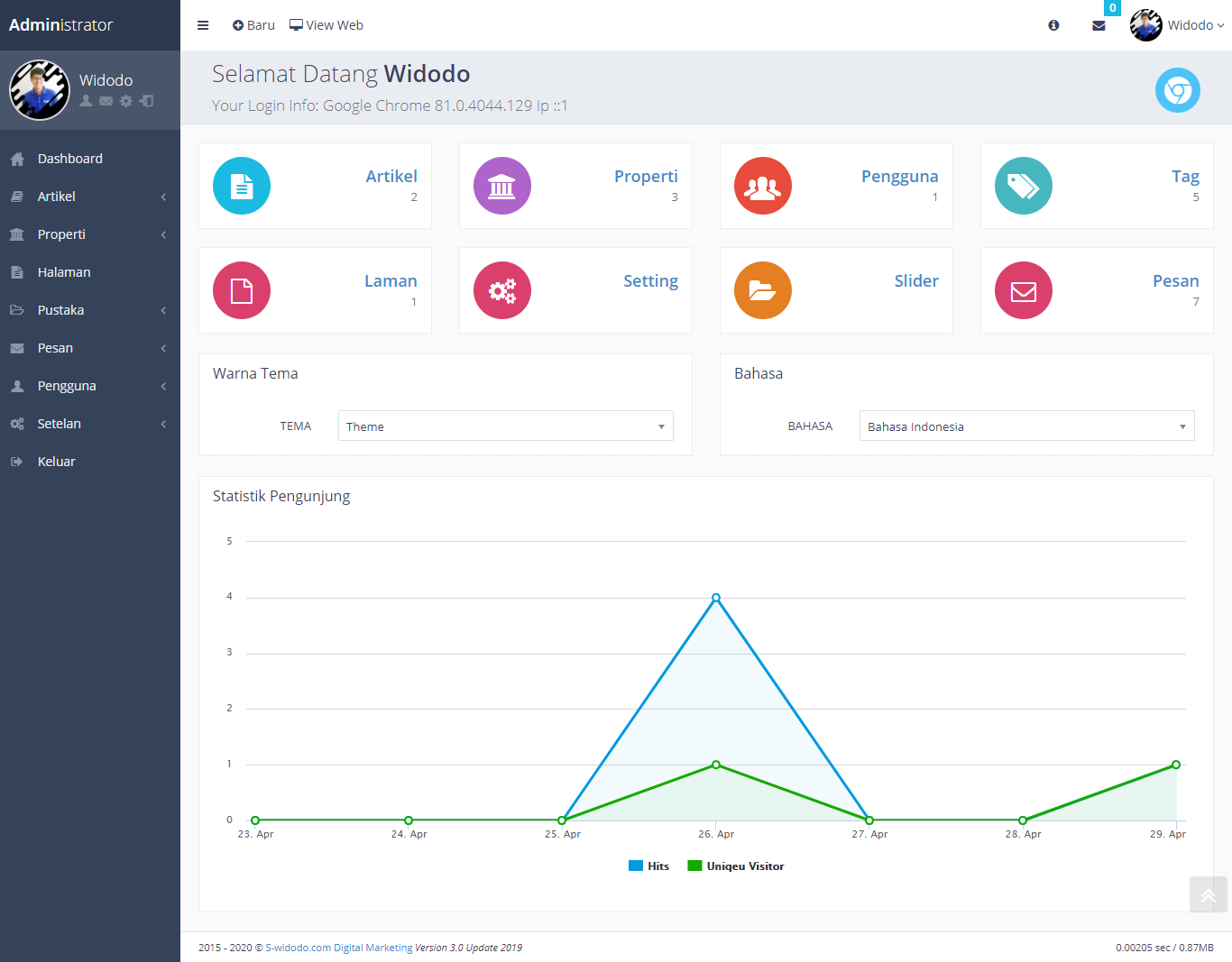Select Dashboard in the sidebar
This screenshot has width=1232, height=962.
[70, 159]
